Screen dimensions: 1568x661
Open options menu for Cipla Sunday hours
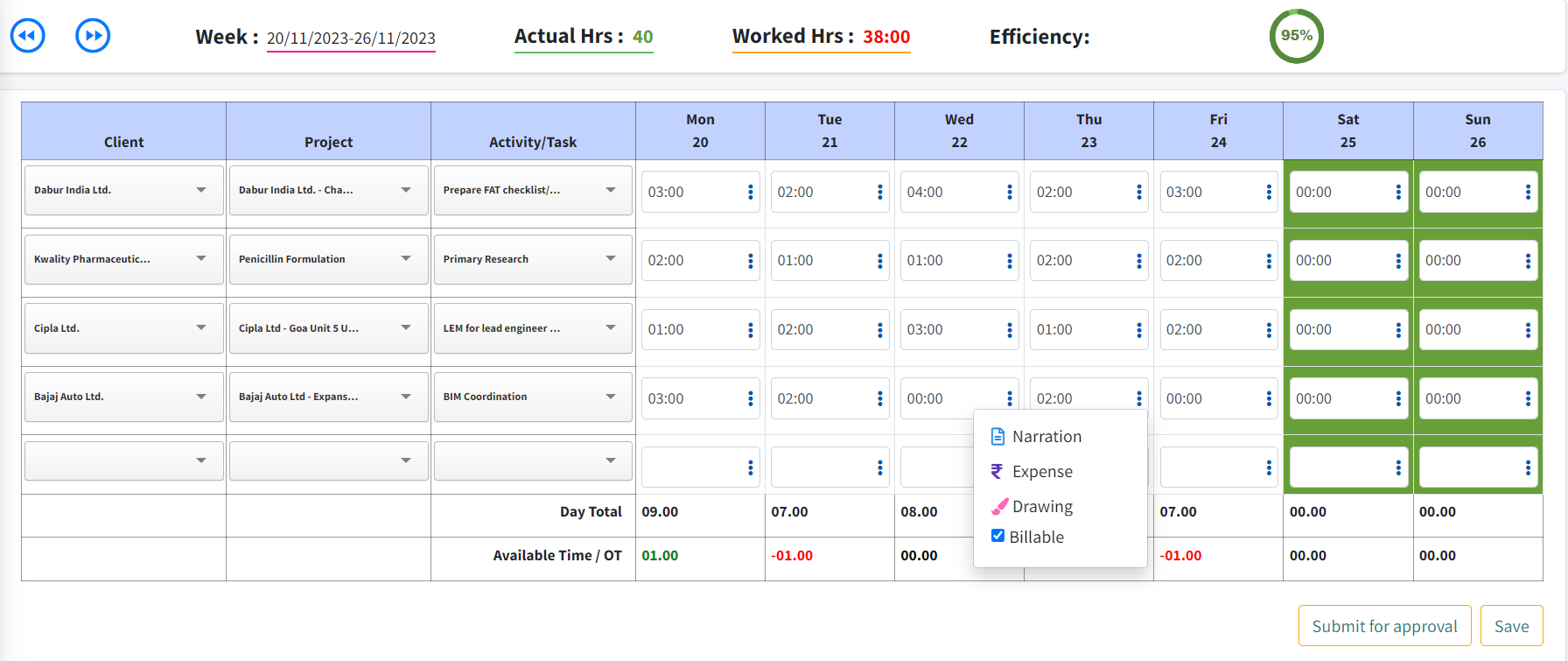(x=1528, y=330)
